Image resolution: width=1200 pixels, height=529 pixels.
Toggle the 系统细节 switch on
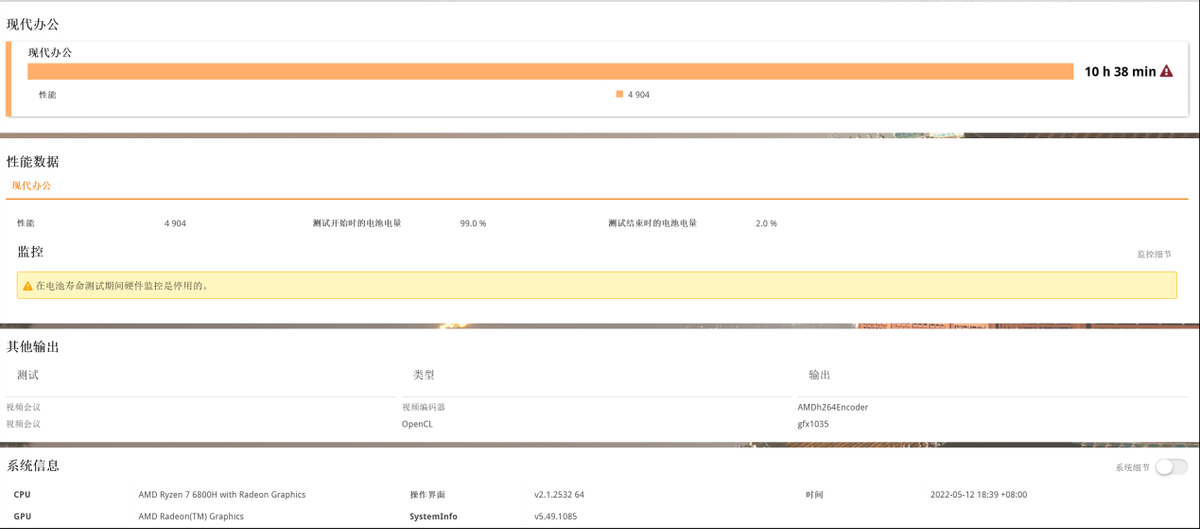tap(1170, 467)
